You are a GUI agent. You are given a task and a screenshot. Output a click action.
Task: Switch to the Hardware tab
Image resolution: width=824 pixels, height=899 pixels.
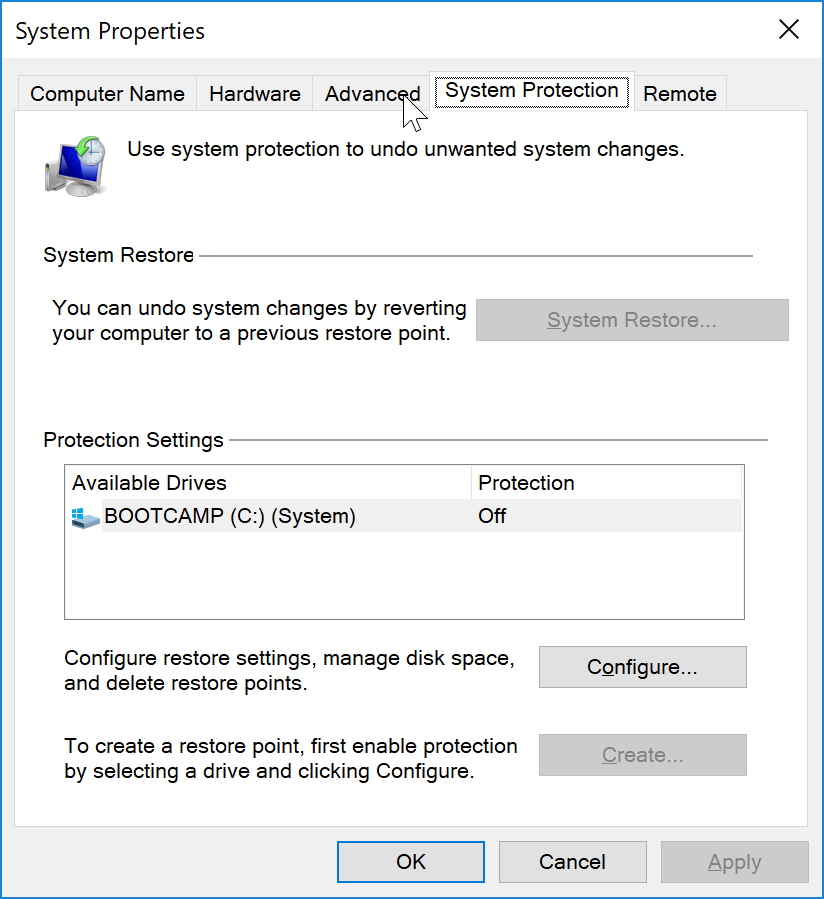point(254,93)
